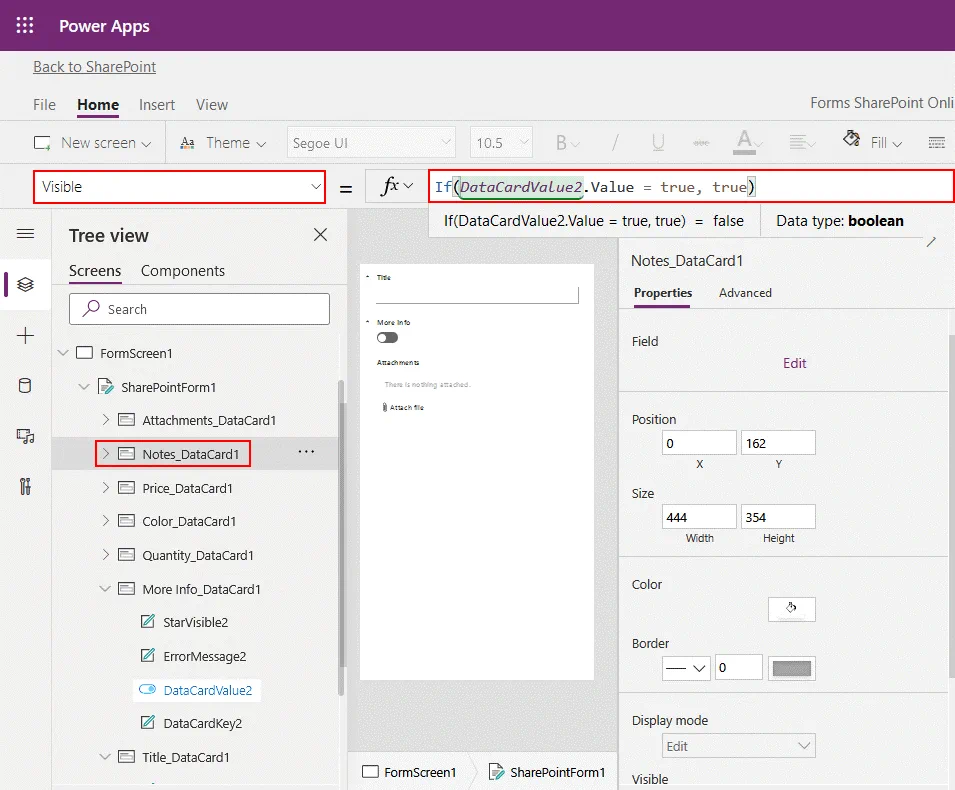Click the Edit link for Field
This screenshot has width=955, height=790.
(794, 363)
